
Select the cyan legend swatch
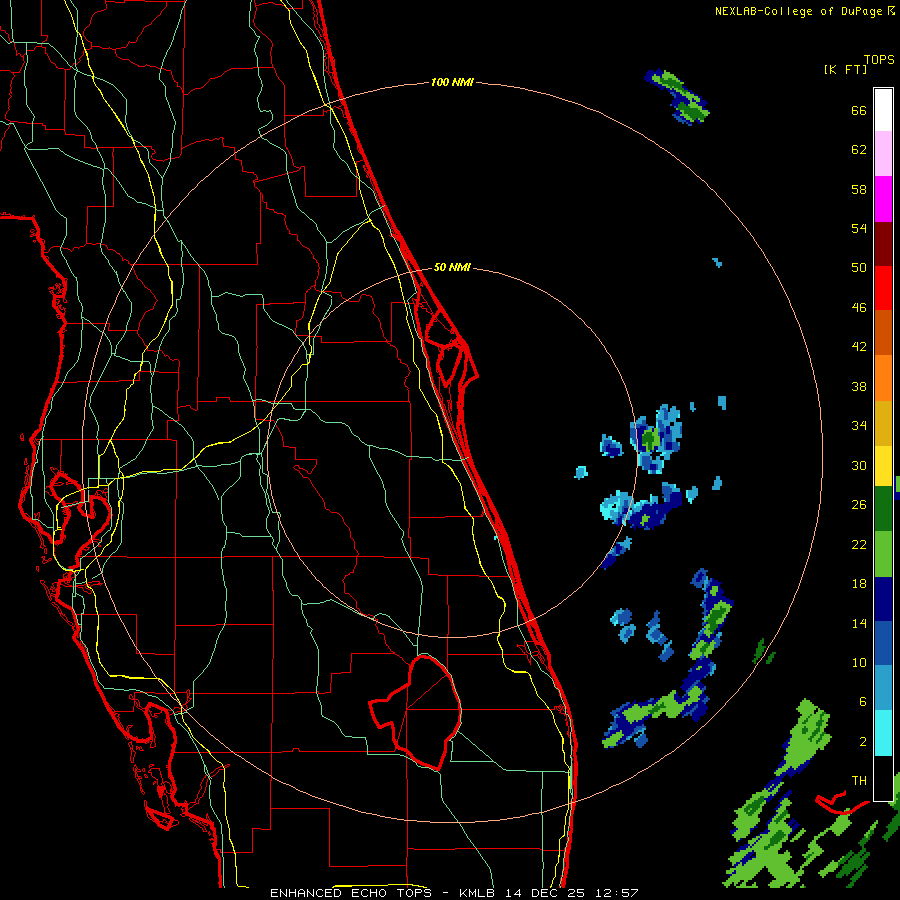point(883,733)
